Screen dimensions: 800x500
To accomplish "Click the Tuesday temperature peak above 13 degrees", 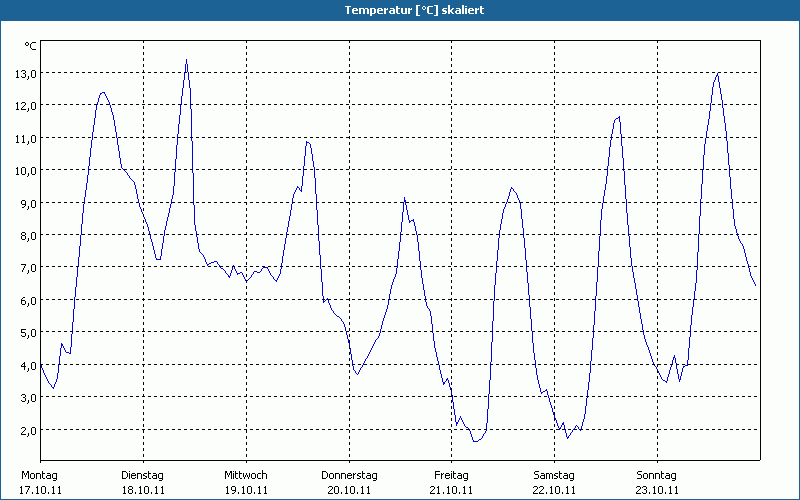I will point(186,60).
